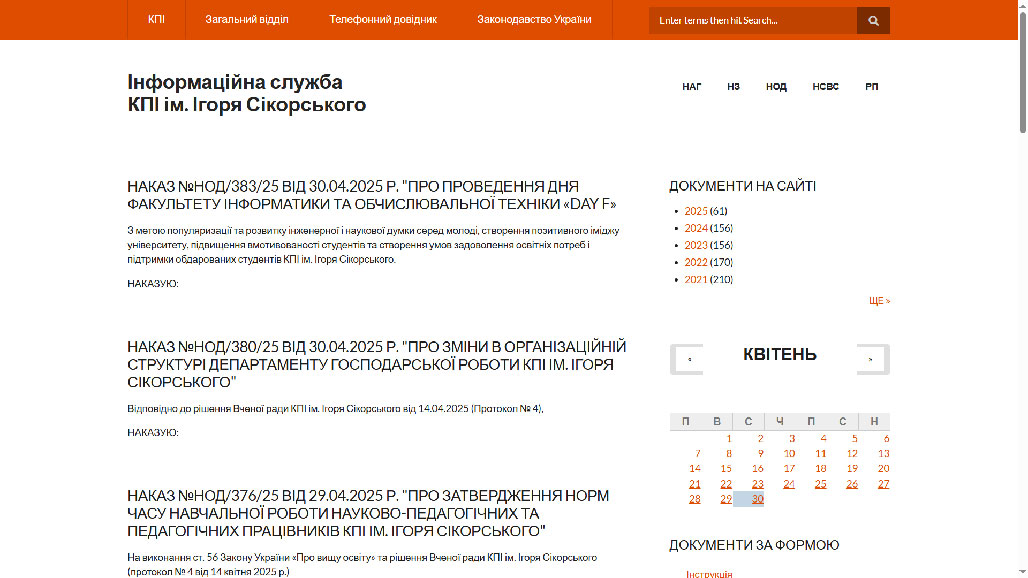Switch to the НАГ section tab
This screenshot has height=578, width=1028.
(x=692, y=87)
